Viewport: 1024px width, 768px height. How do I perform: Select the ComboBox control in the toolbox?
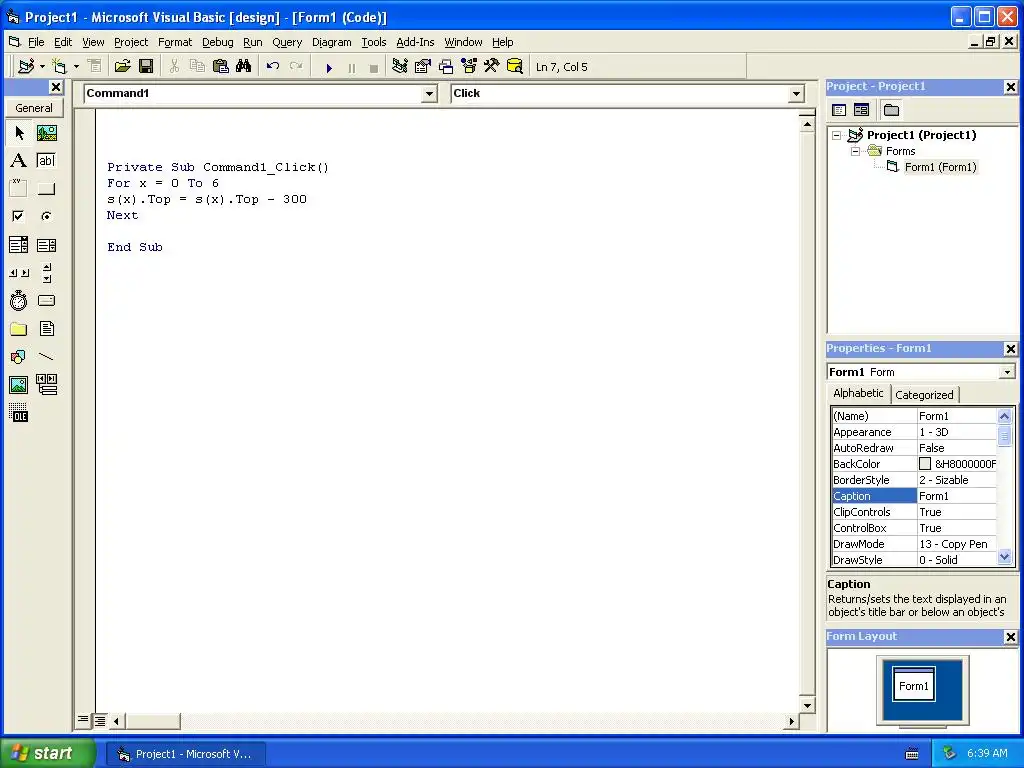tap(19, 245)
